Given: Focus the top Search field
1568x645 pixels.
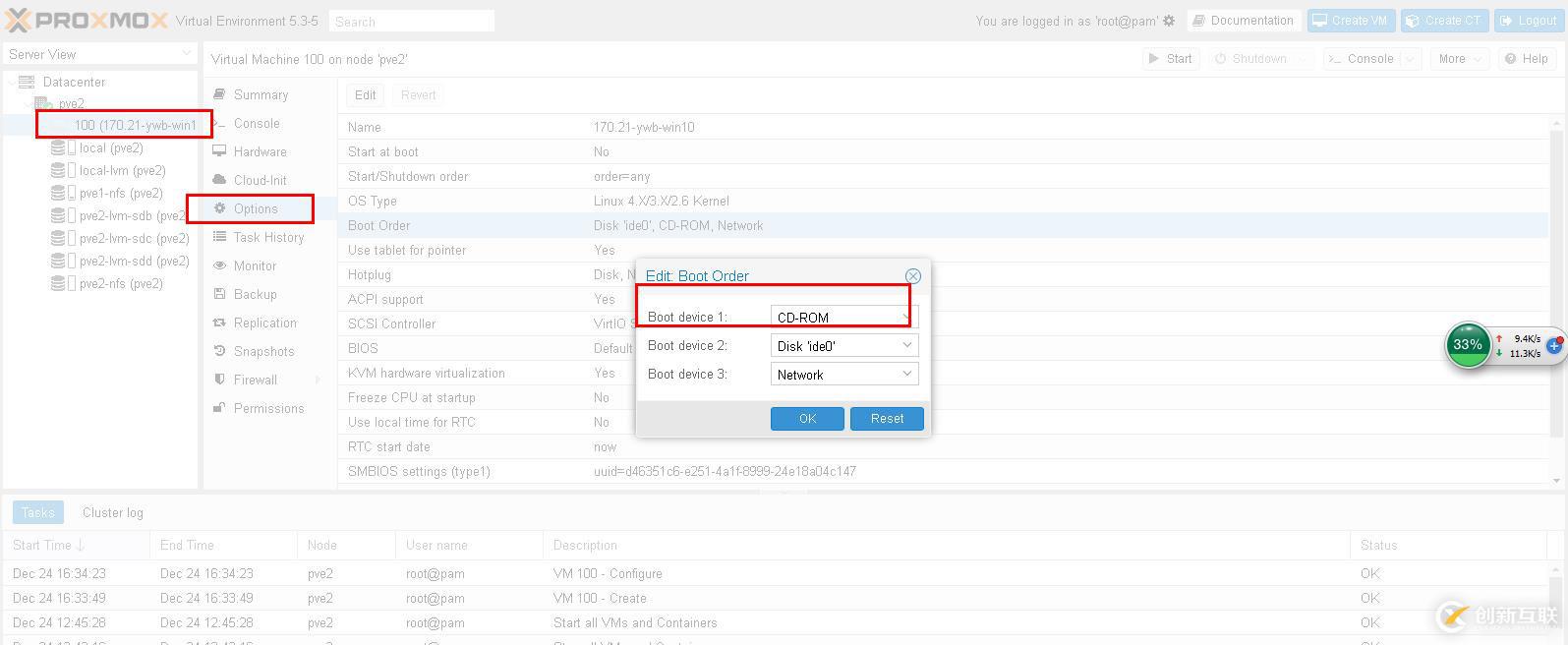Looking at the screenshot, I should (x=412, y=21).
